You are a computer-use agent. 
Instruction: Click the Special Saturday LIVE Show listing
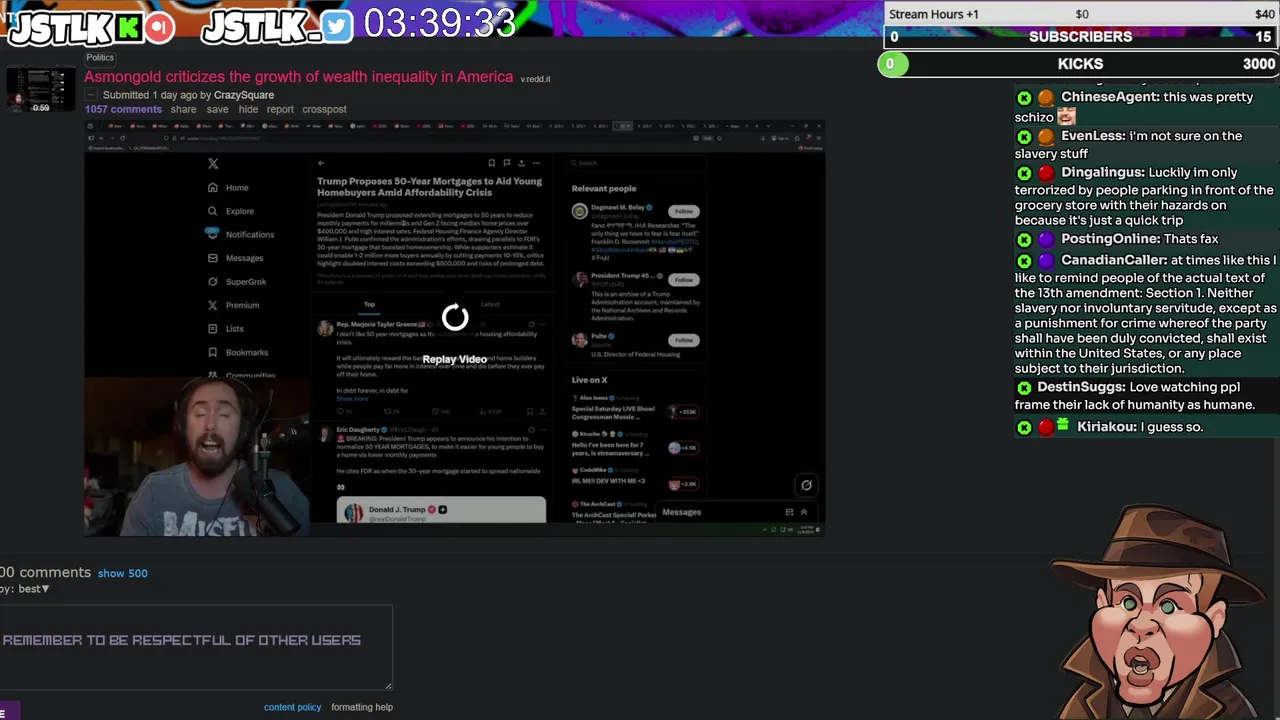(634, 409)
